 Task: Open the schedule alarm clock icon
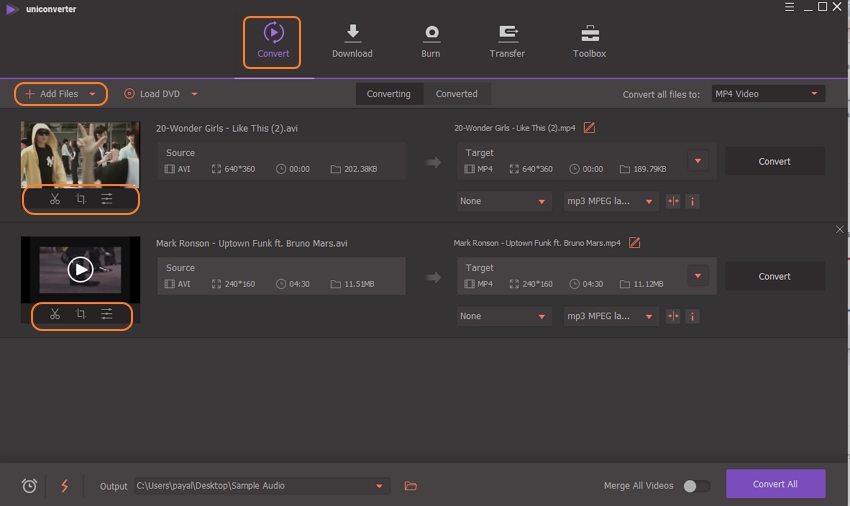(x=30, y=486)
